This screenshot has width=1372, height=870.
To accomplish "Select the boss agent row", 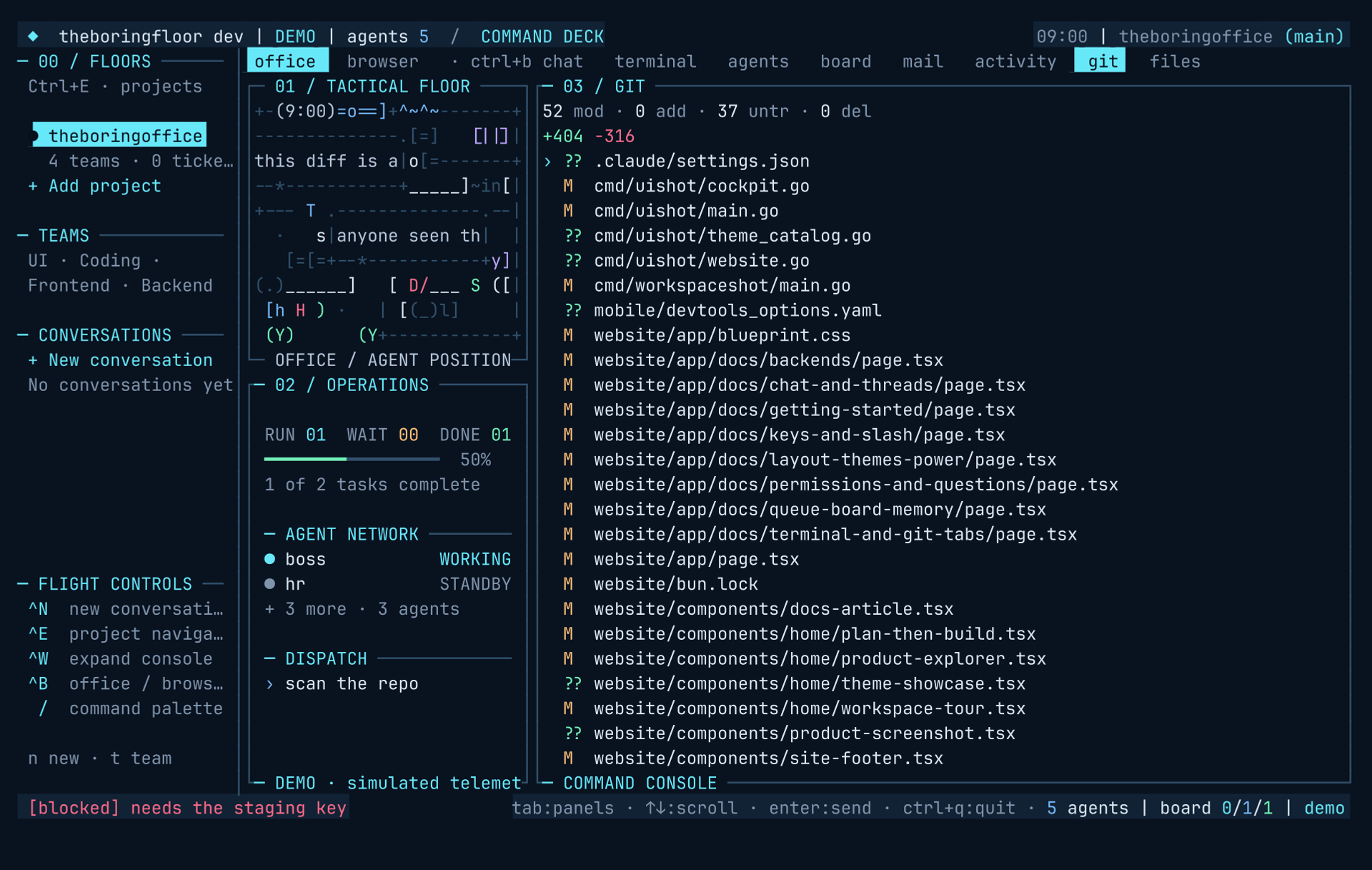I will pyautogui.click(x=387, y=559).
